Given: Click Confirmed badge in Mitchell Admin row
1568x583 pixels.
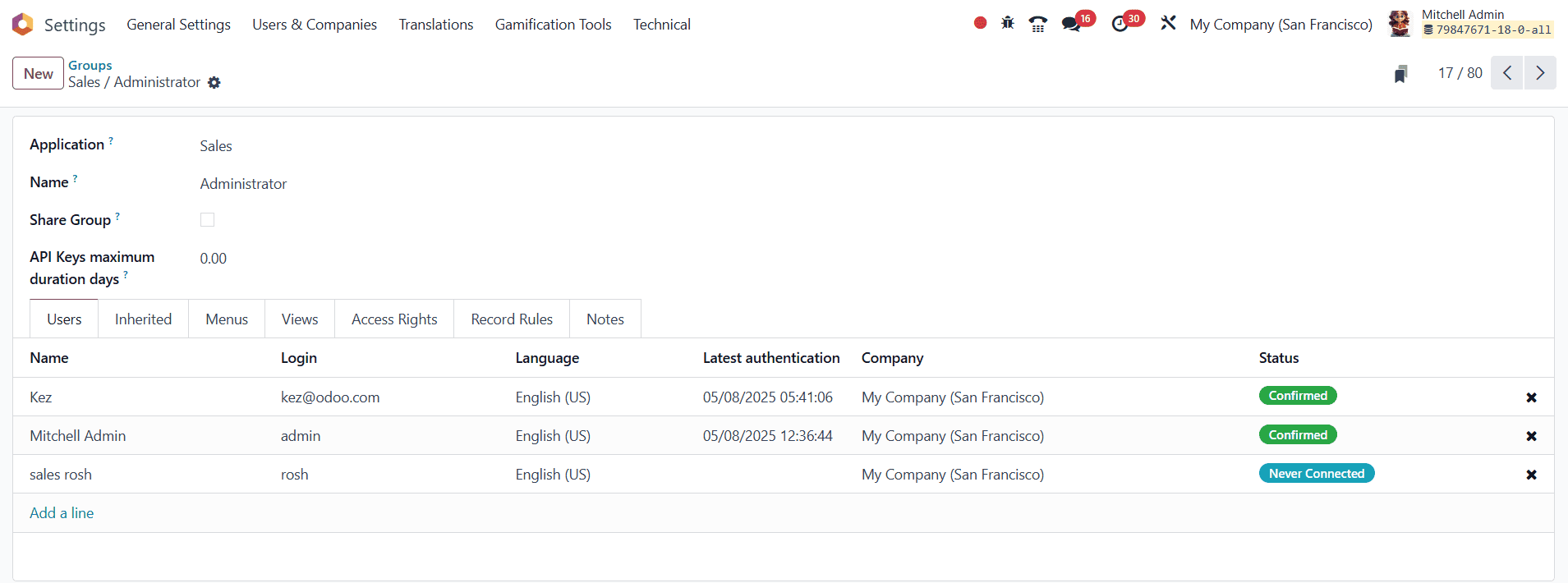Looking at the screenshot, I should point(1298,435).
